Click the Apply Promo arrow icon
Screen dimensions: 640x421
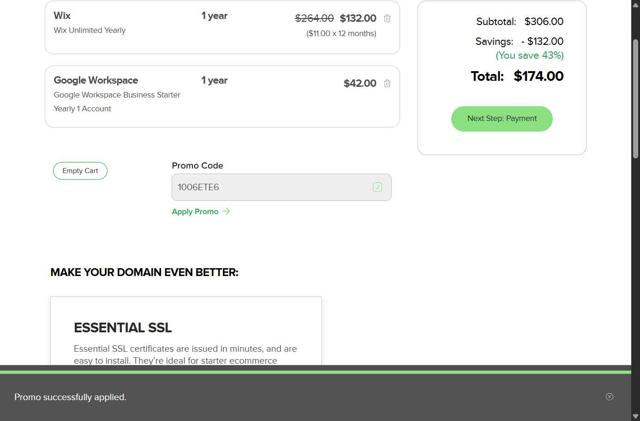pyautogui.click(x=227, y=211)
